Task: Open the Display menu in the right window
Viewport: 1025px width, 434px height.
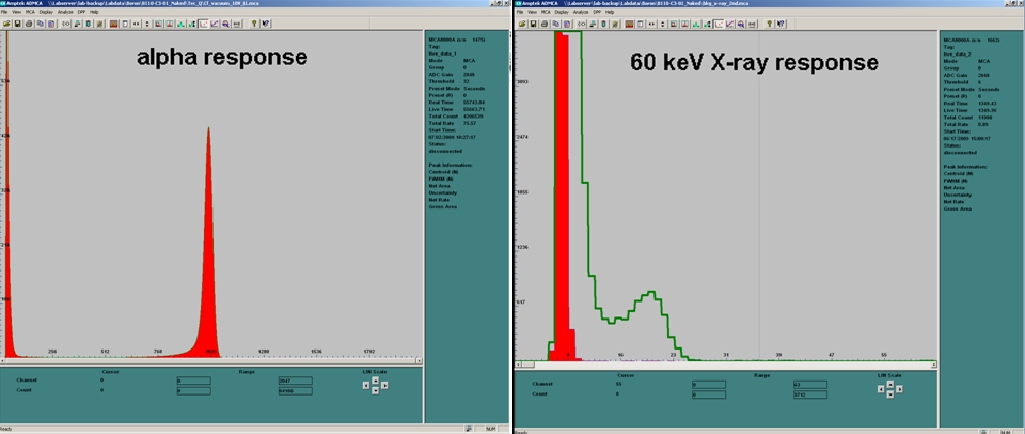Action: click(561, 12)
